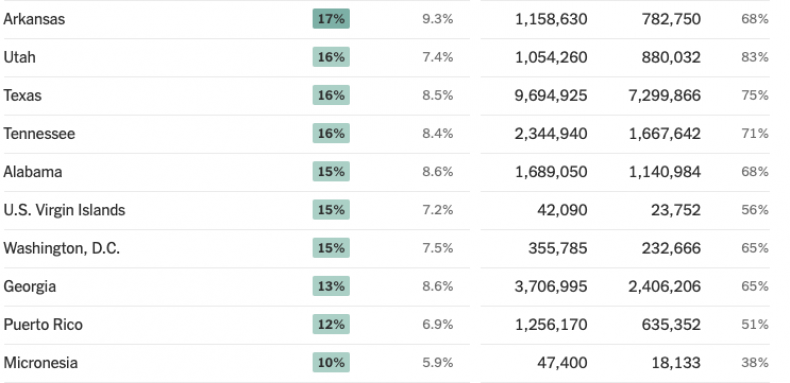The width and height of the screenshot is (790, 383).
Task: Click U.S. Virgin Islands 56% value
Action: click(755, 210)
